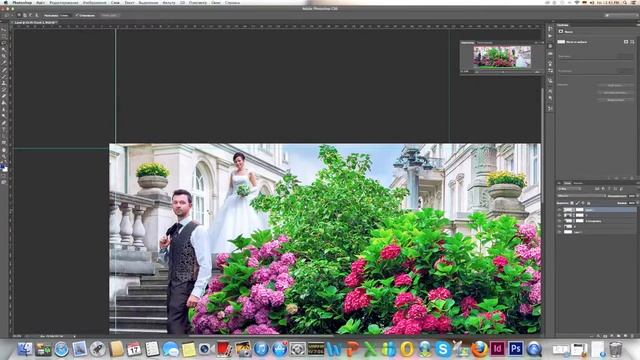Open the 3D menu in the menu bar
Screen dimensions: 640x360
[182, 2]
